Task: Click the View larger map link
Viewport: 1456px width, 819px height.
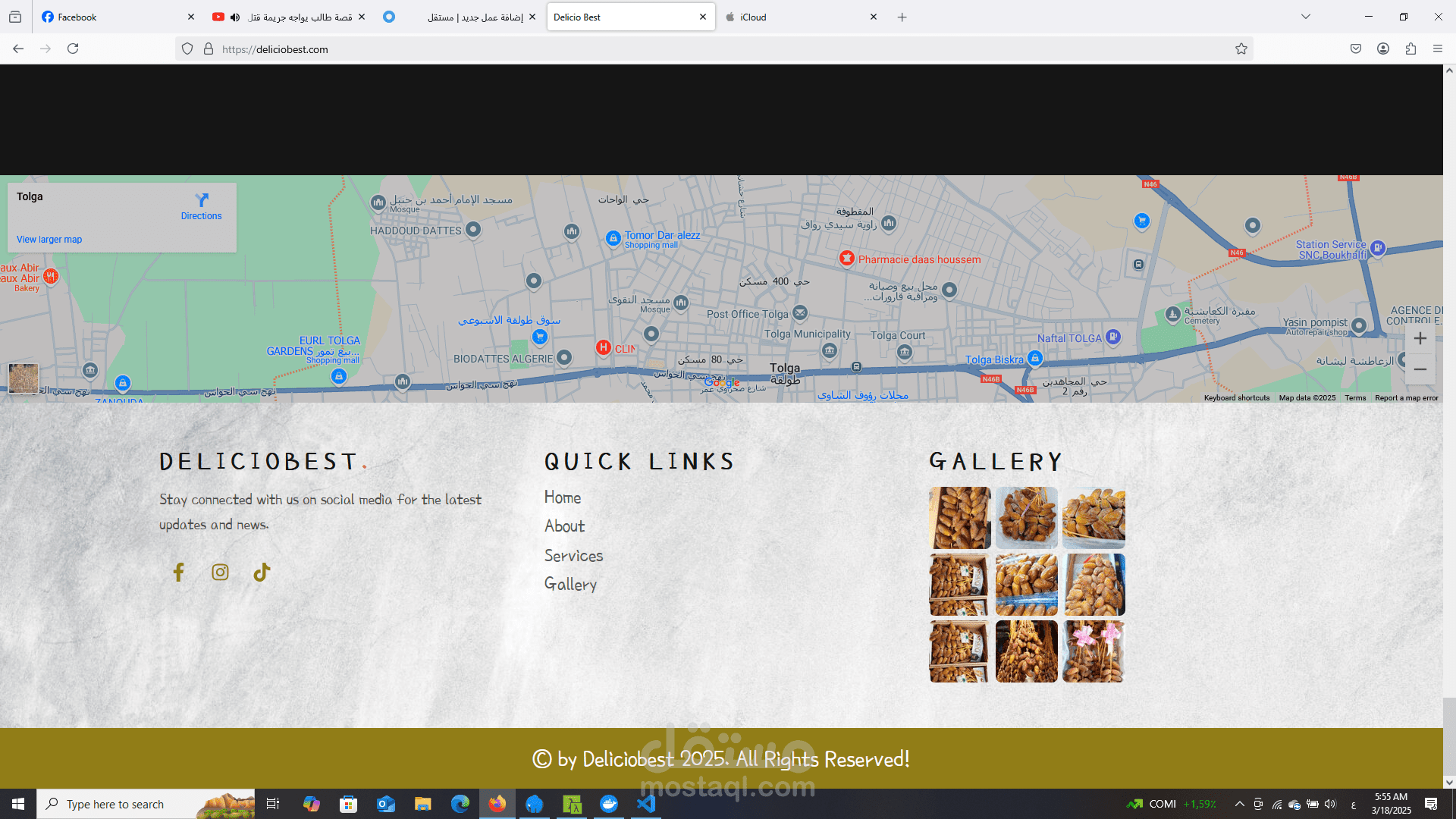Action: [x=49, y=240]
